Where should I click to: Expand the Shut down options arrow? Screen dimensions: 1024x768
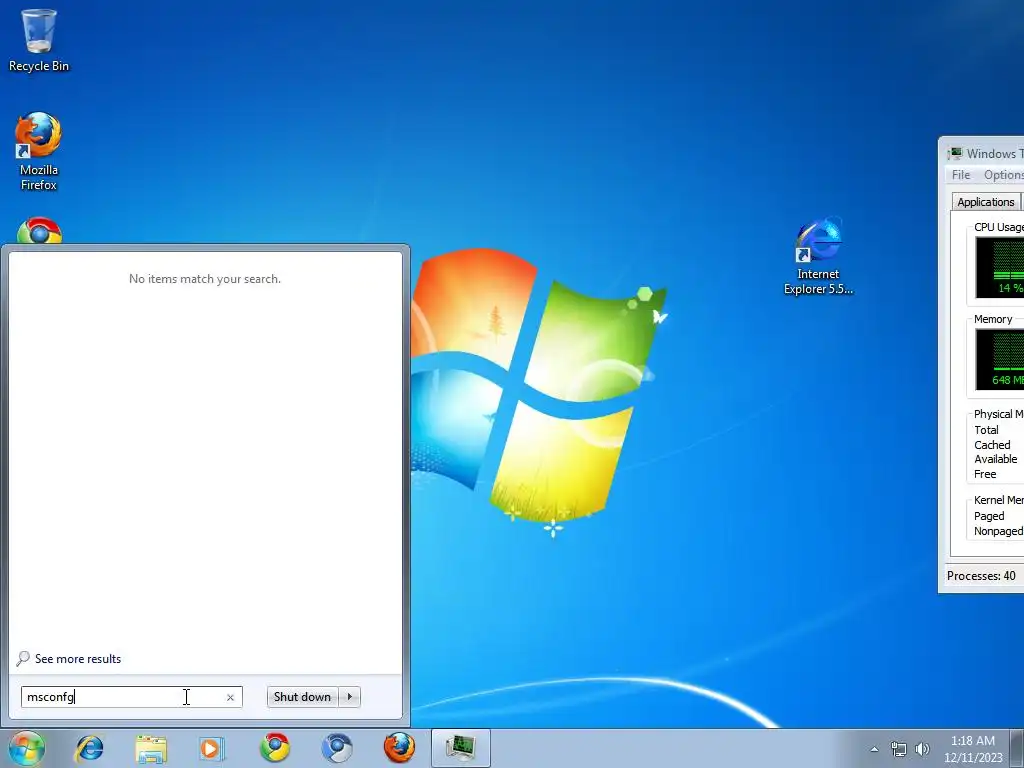350,697
